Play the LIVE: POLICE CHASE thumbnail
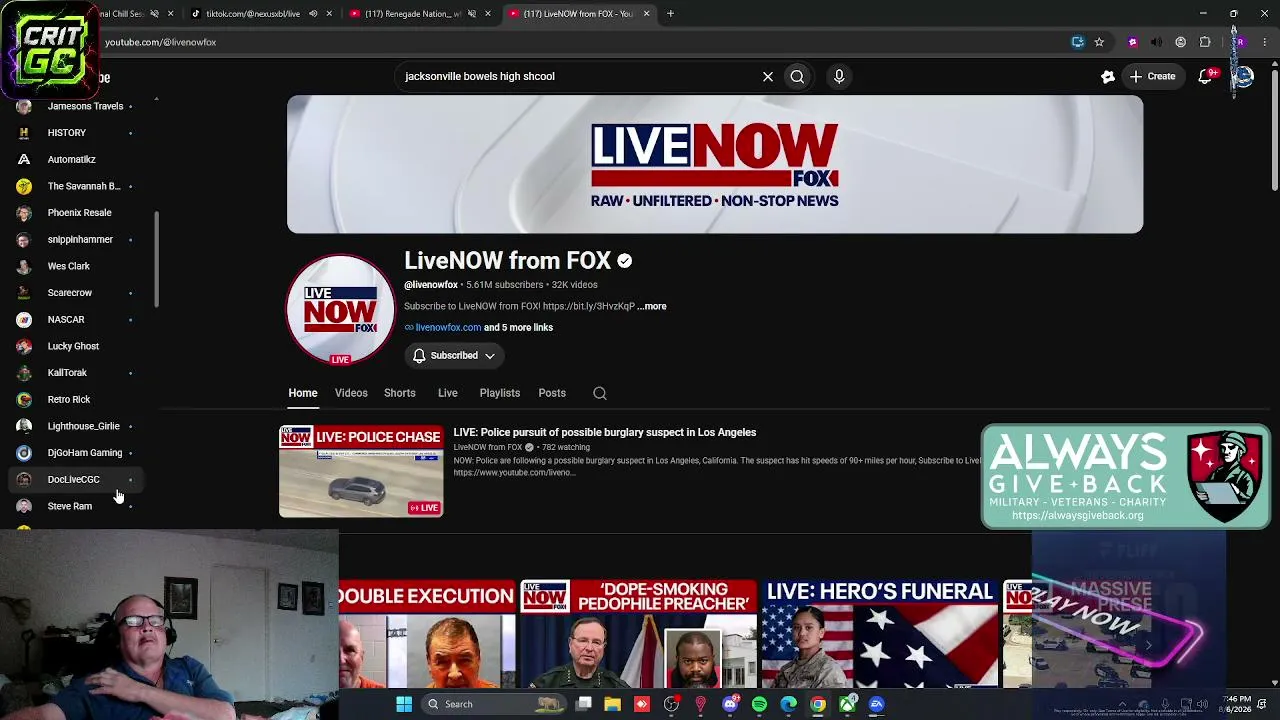 coord(361,471)
